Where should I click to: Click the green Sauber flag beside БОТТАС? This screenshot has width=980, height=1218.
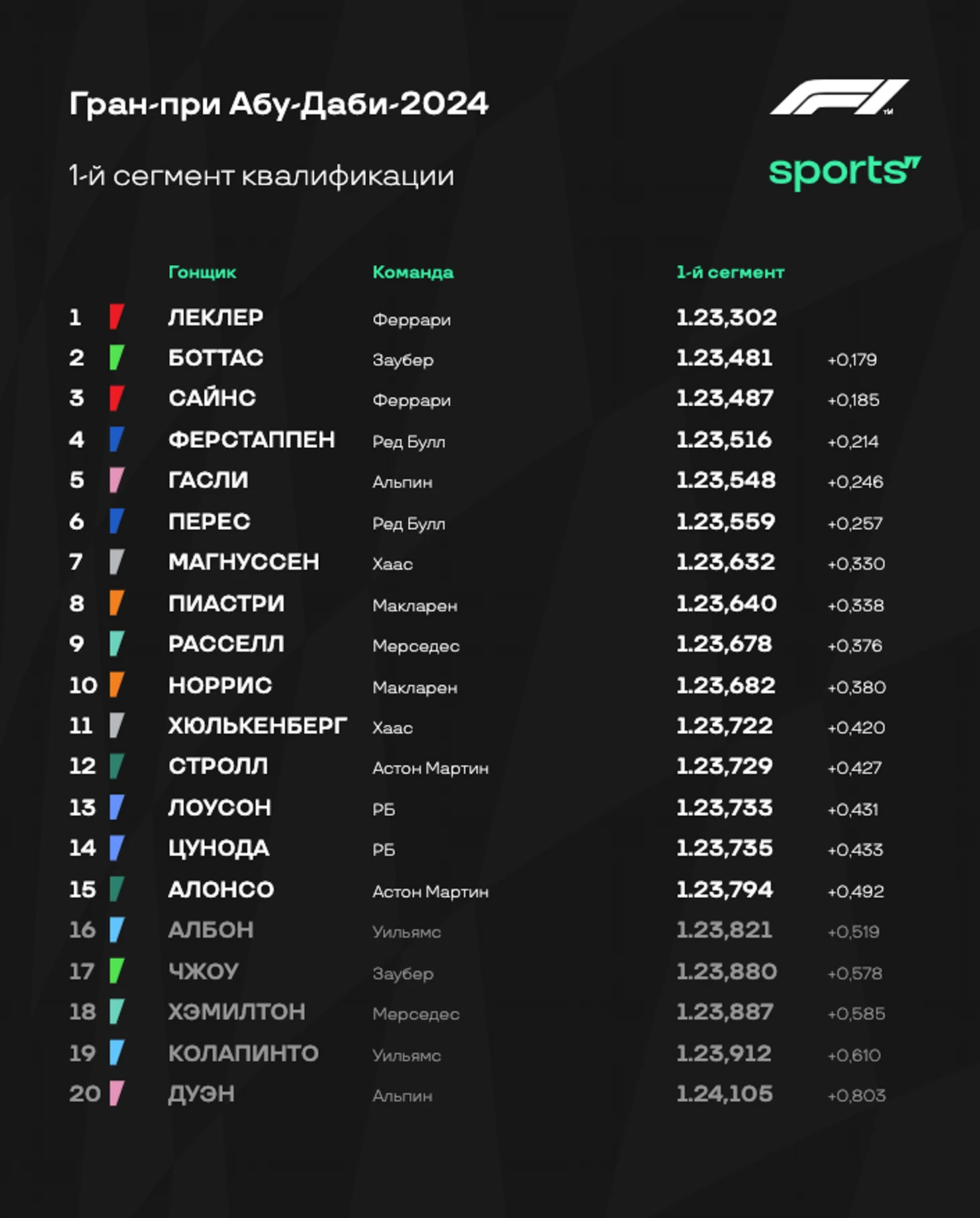pyautogui.click(x=117, y=358)
